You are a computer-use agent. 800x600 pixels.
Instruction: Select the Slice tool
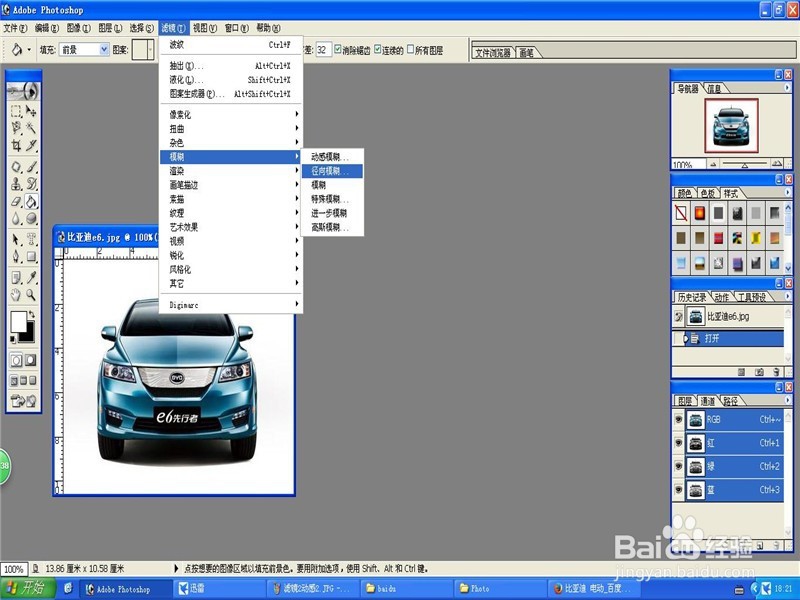pos(31,146)
